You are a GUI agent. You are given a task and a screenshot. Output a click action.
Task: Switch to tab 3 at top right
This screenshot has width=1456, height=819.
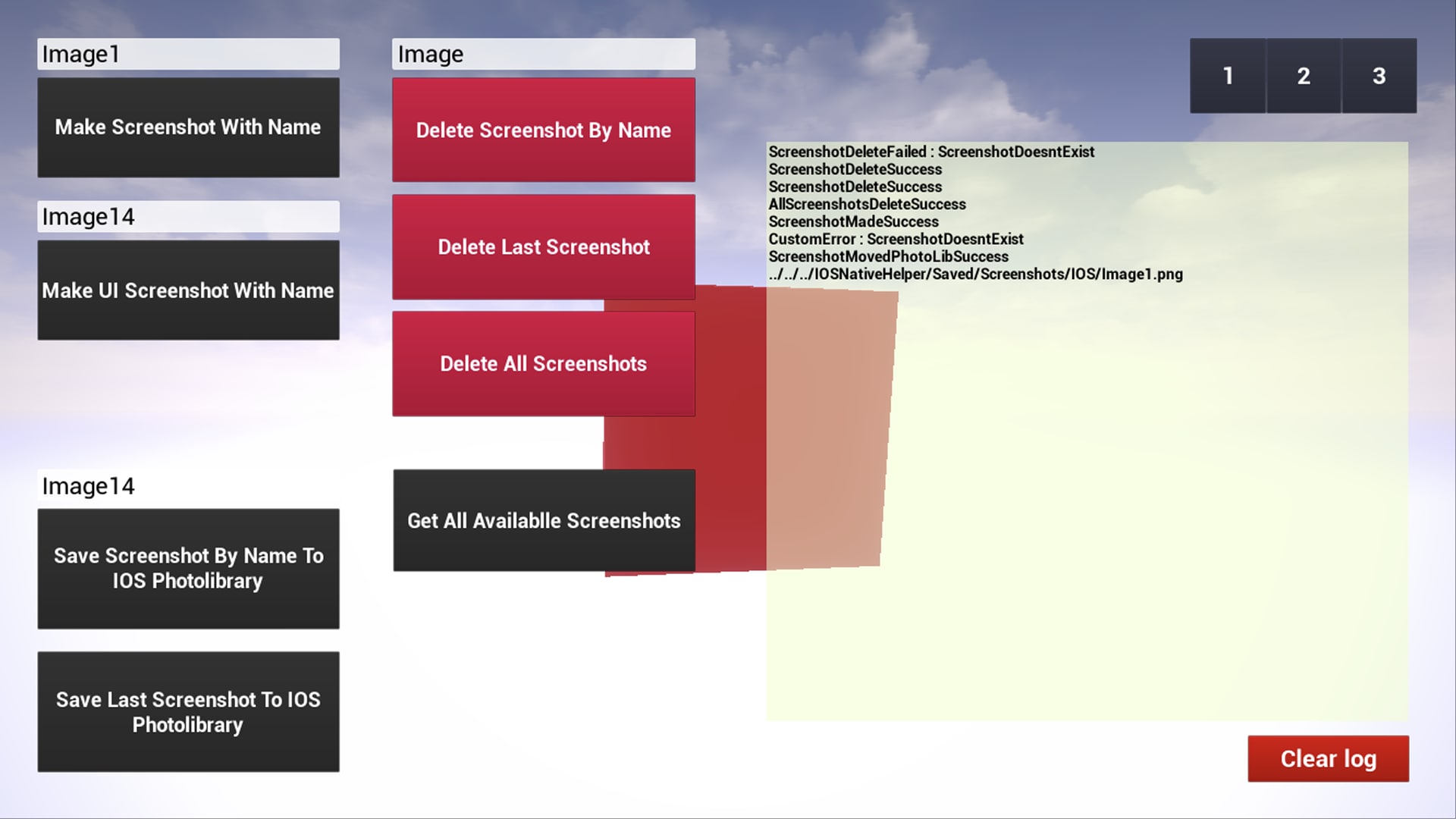1379,76
